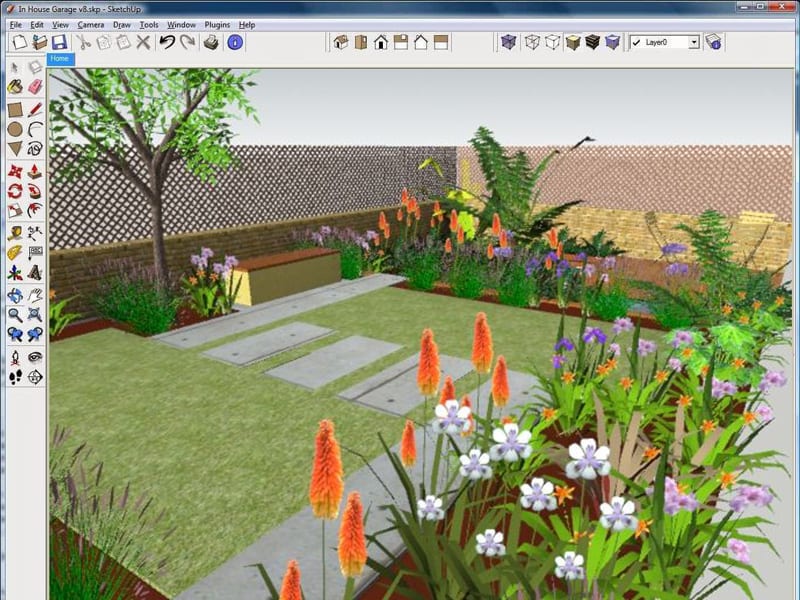Select the Rotate tool
Viewport: 800px width, 600px height.
15,191
